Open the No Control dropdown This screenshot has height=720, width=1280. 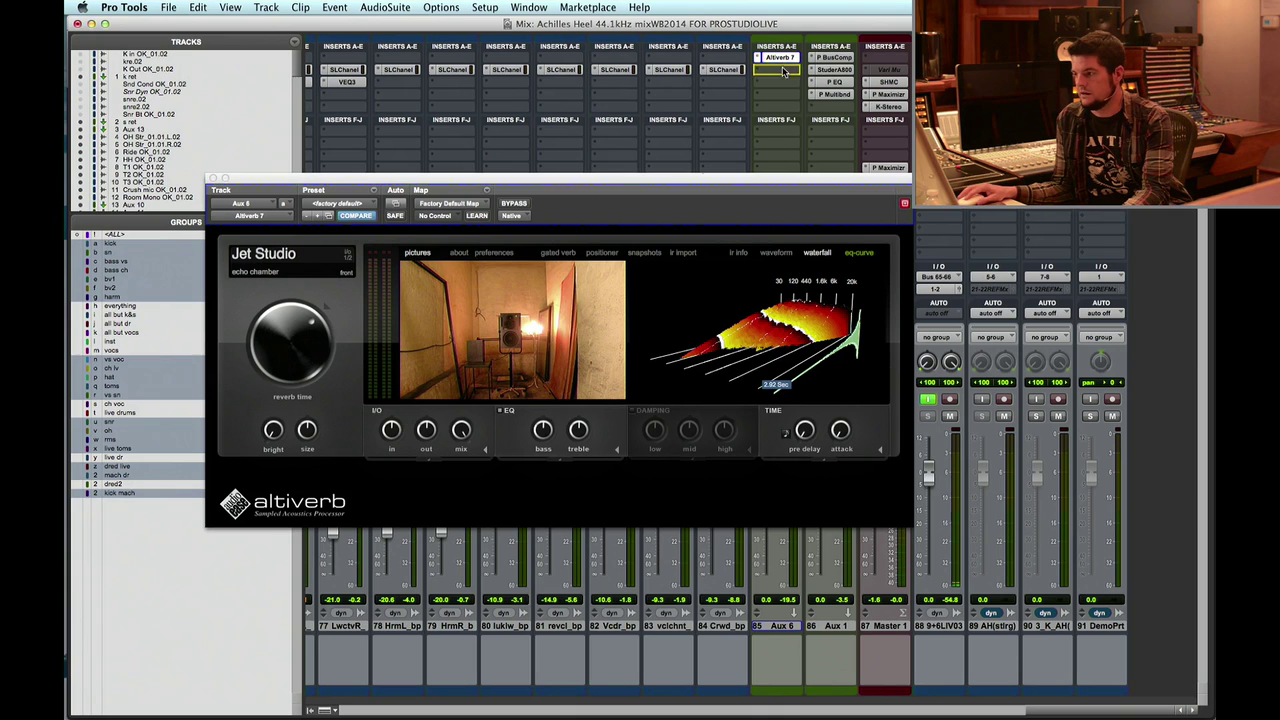point(435,216)
